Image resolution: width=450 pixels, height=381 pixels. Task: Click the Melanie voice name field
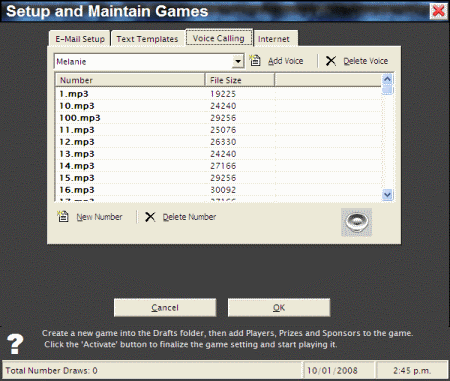144,62
